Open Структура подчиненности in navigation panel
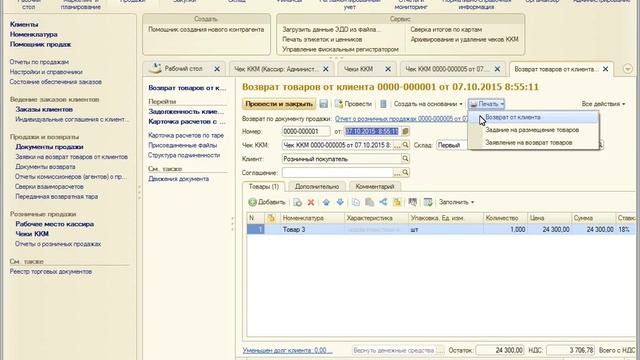The height and width of the screenshot is (360, 640). [184, 155]
